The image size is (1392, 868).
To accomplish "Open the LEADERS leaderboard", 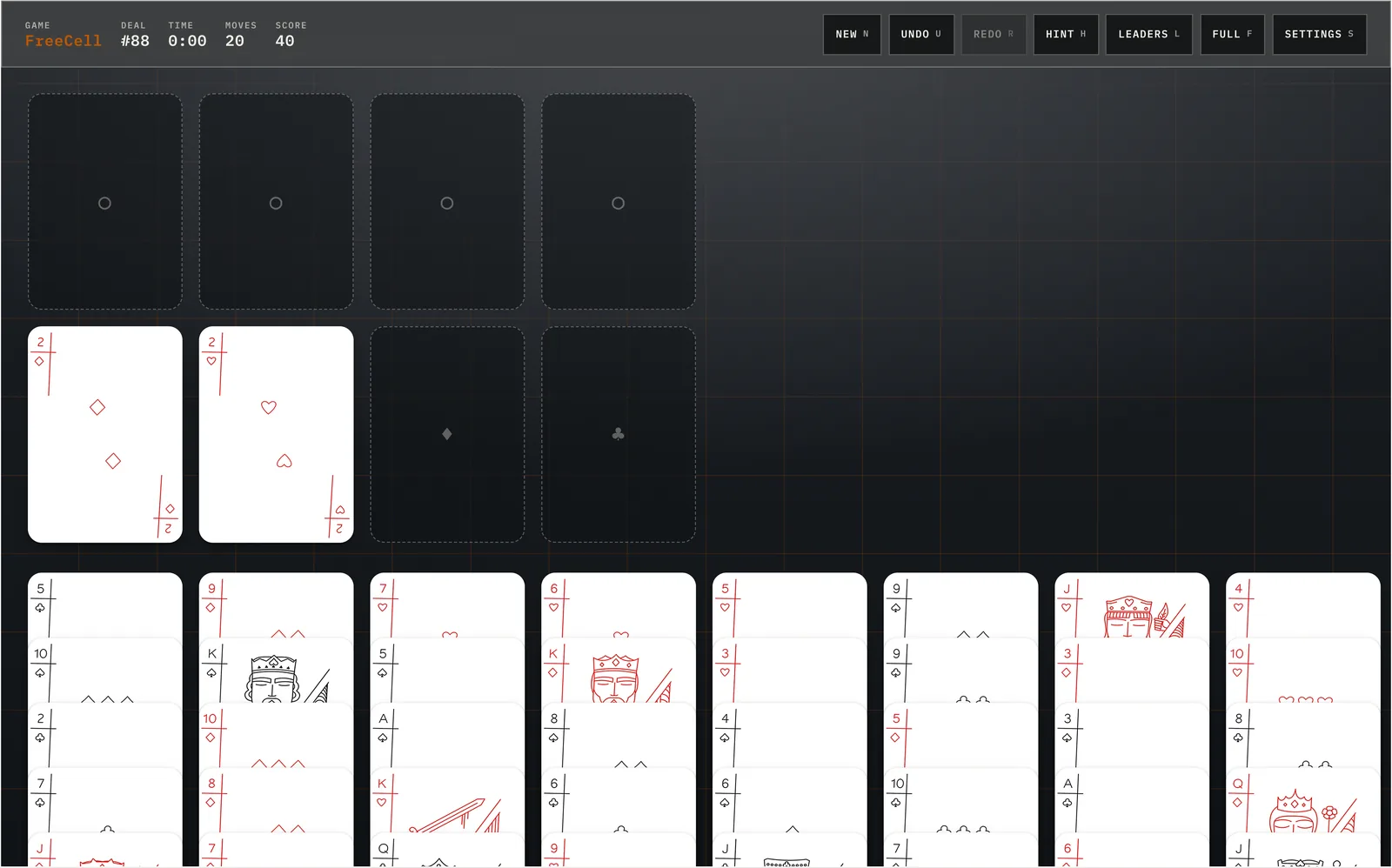I will pos(1148,35).
